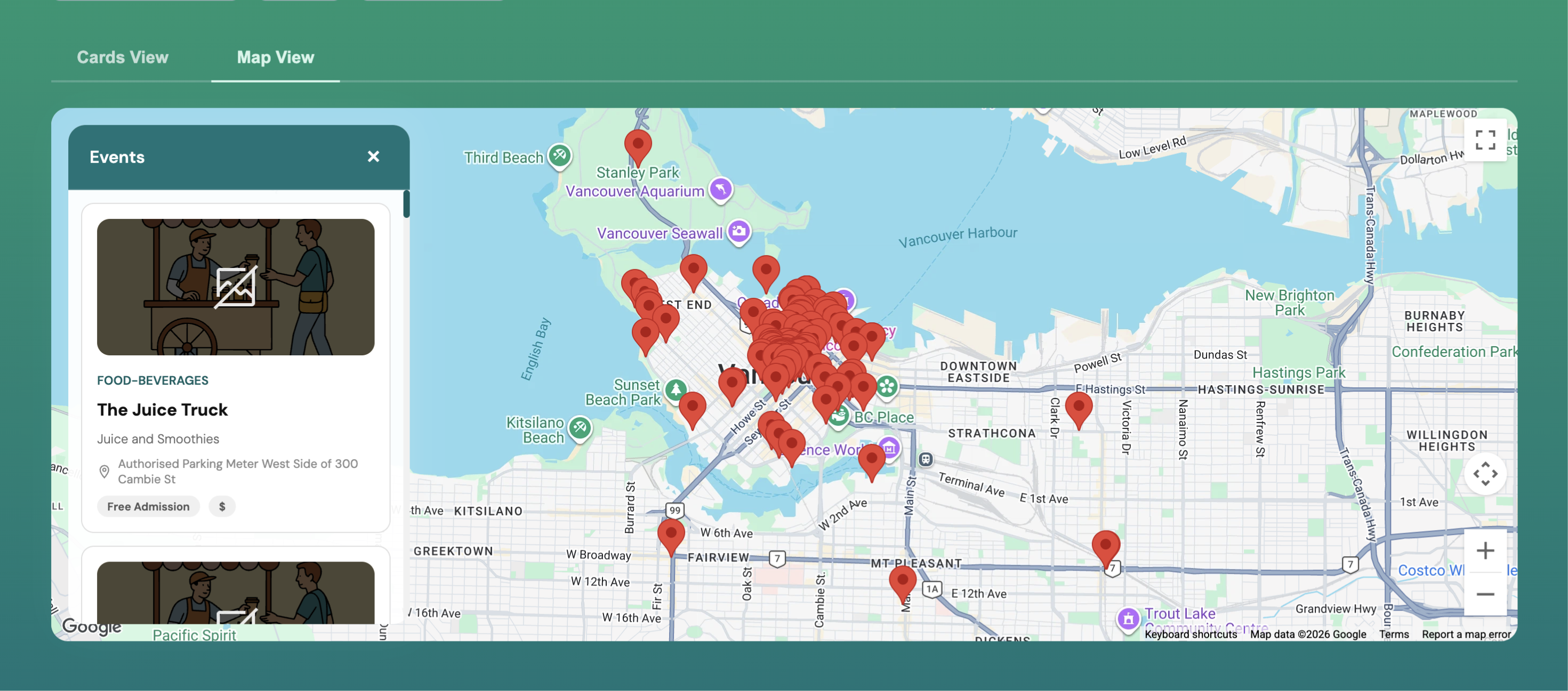Image resolution: width=1568 pixels, height=691 pixels.
Task: Click the Free Admission tag
Action: coord(148,506)
